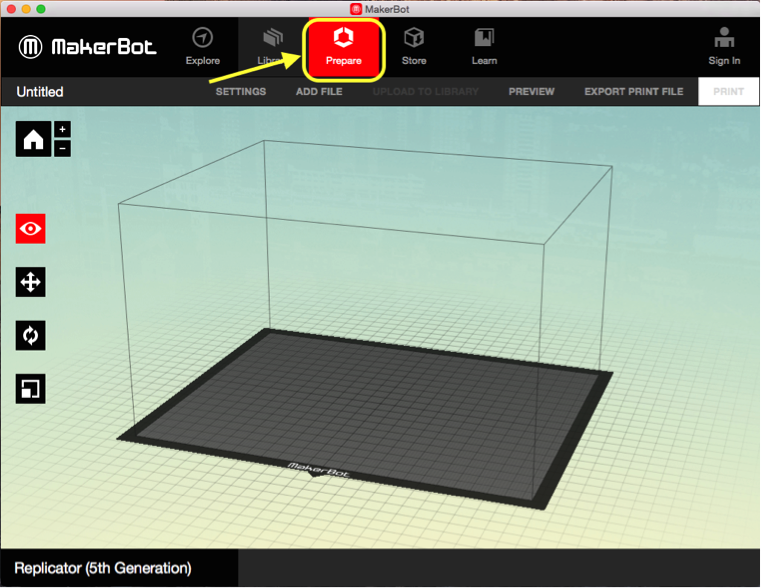Viewport: 761px width, 588px height.
Task: Open the Store tab
Action: (414, 47)
